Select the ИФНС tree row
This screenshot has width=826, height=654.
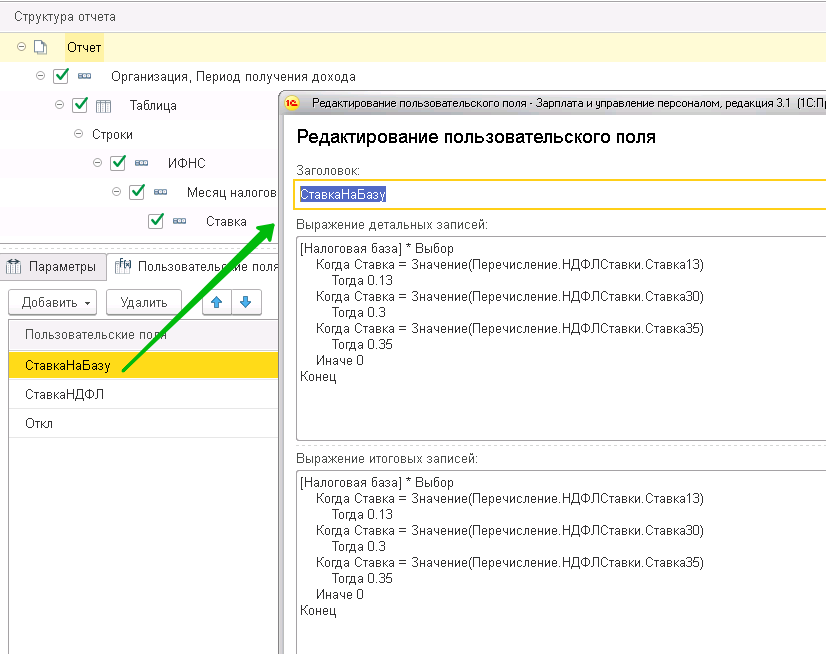click(139, 163)
